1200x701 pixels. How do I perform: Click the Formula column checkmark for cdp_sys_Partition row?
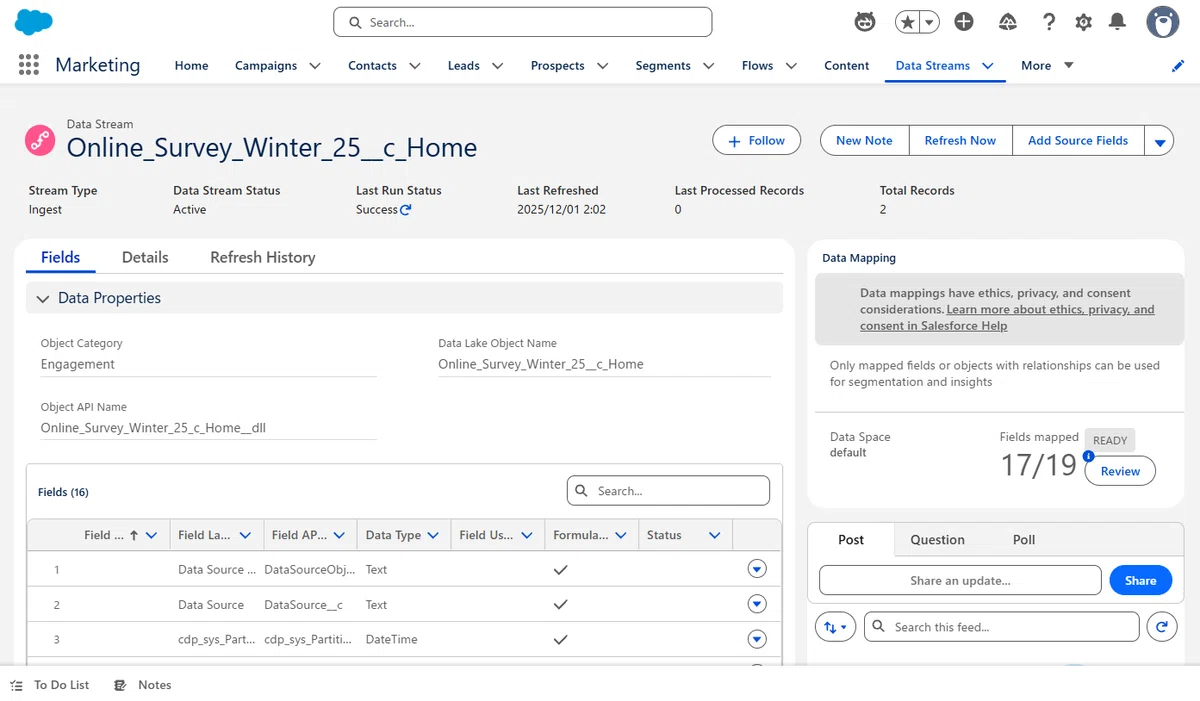click(561, 639)
